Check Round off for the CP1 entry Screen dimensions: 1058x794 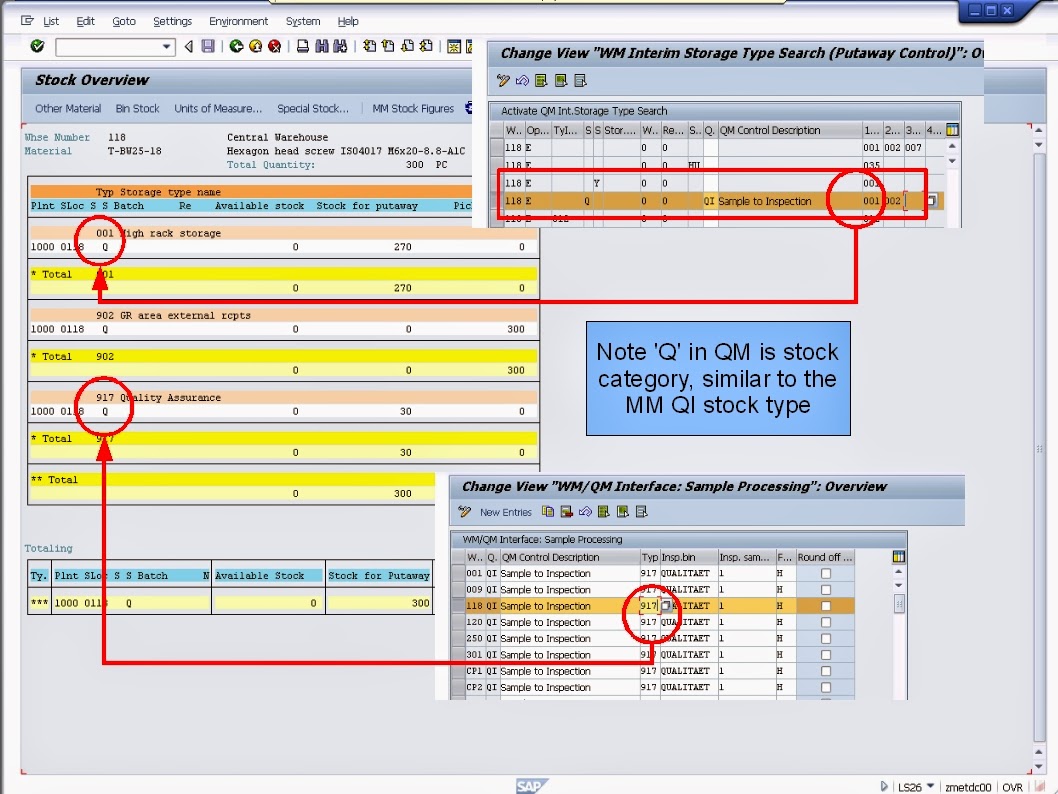point(827,671)
